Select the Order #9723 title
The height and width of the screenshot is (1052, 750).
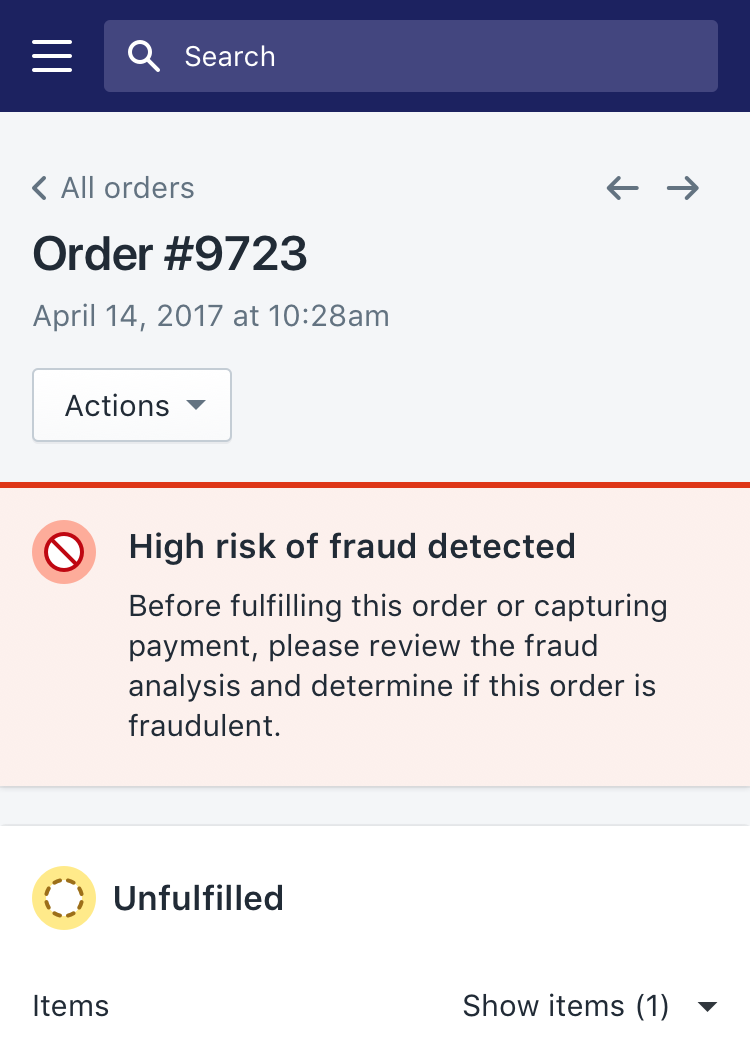[170, 254]
